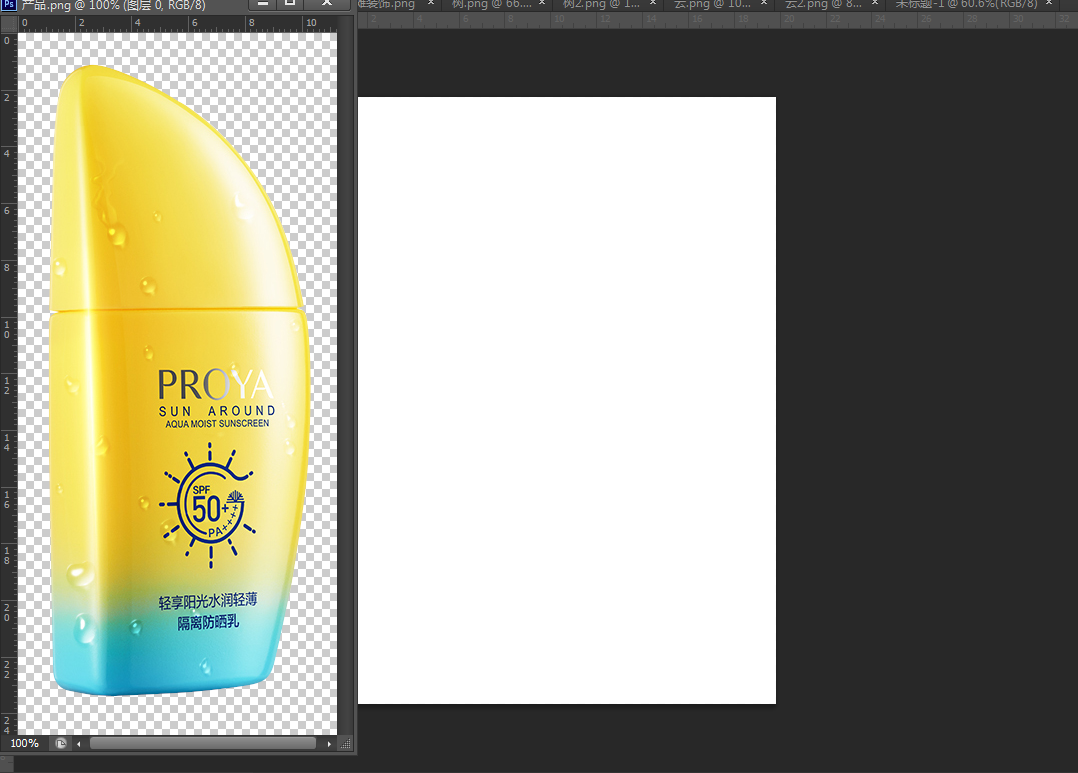Click the 100% zoom field
The image size is (1078, 773).
click(x=25, y=743)
